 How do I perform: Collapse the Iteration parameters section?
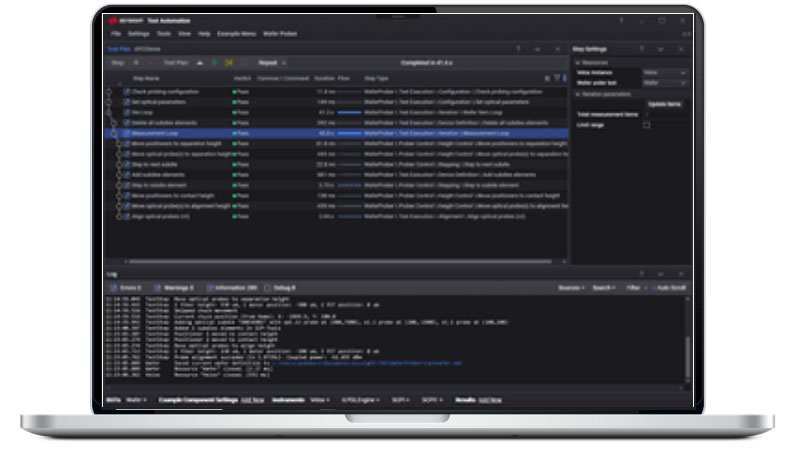578,94
